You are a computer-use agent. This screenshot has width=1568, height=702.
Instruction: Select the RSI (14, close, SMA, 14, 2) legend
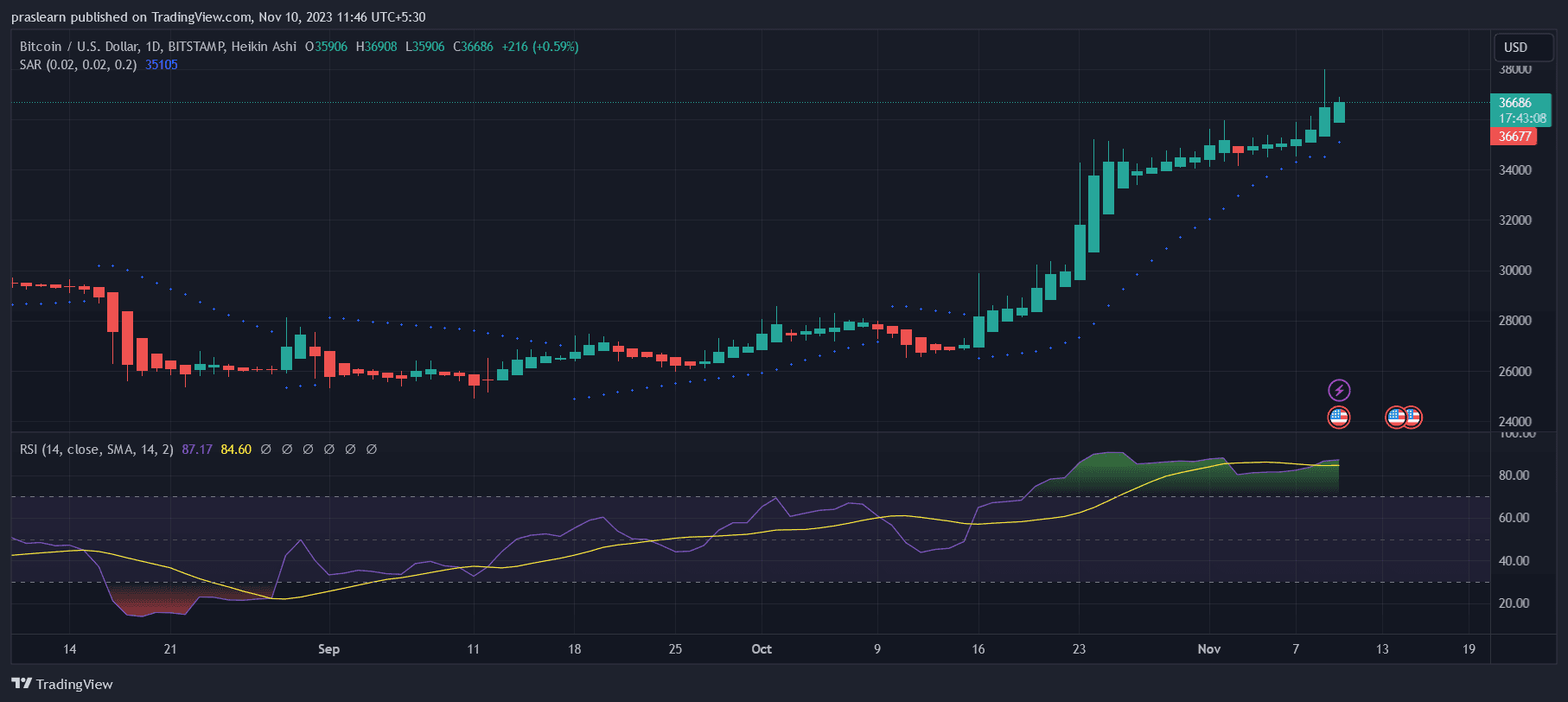pyautogui.click(x=96, y=450)
